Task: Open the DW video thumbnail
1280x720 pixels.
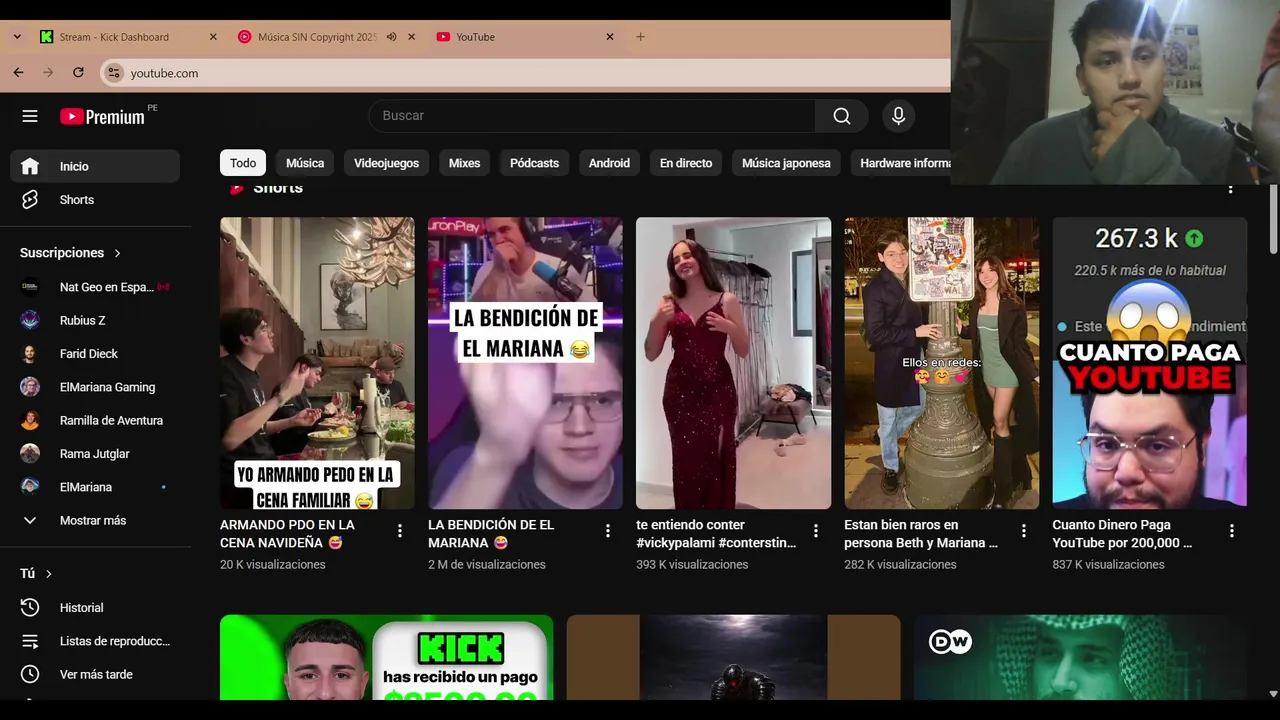Action: [x=1080, y=658]
